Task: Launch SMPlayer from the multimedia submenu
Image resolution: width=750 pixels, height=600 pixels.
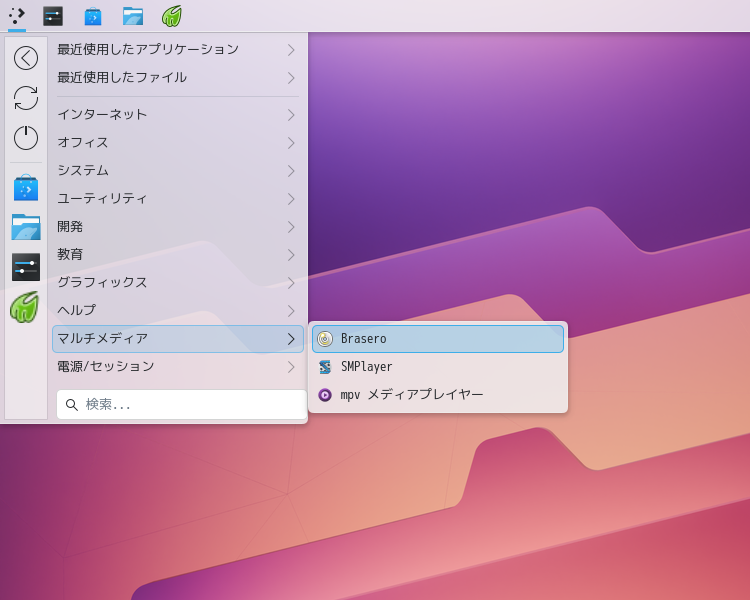Action: [x=438, y=367]
